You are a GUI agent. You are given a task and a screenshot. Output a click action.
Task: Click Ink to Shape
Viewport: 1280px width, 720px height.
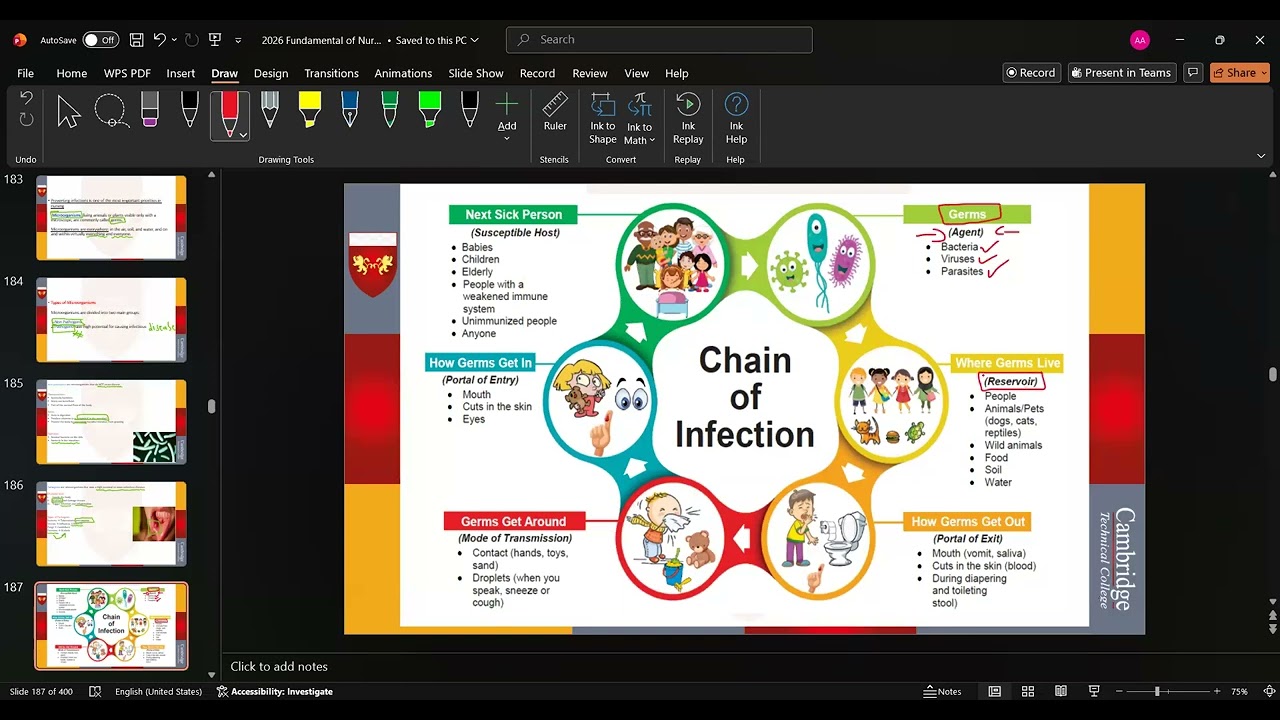click(x=603, y=119)
